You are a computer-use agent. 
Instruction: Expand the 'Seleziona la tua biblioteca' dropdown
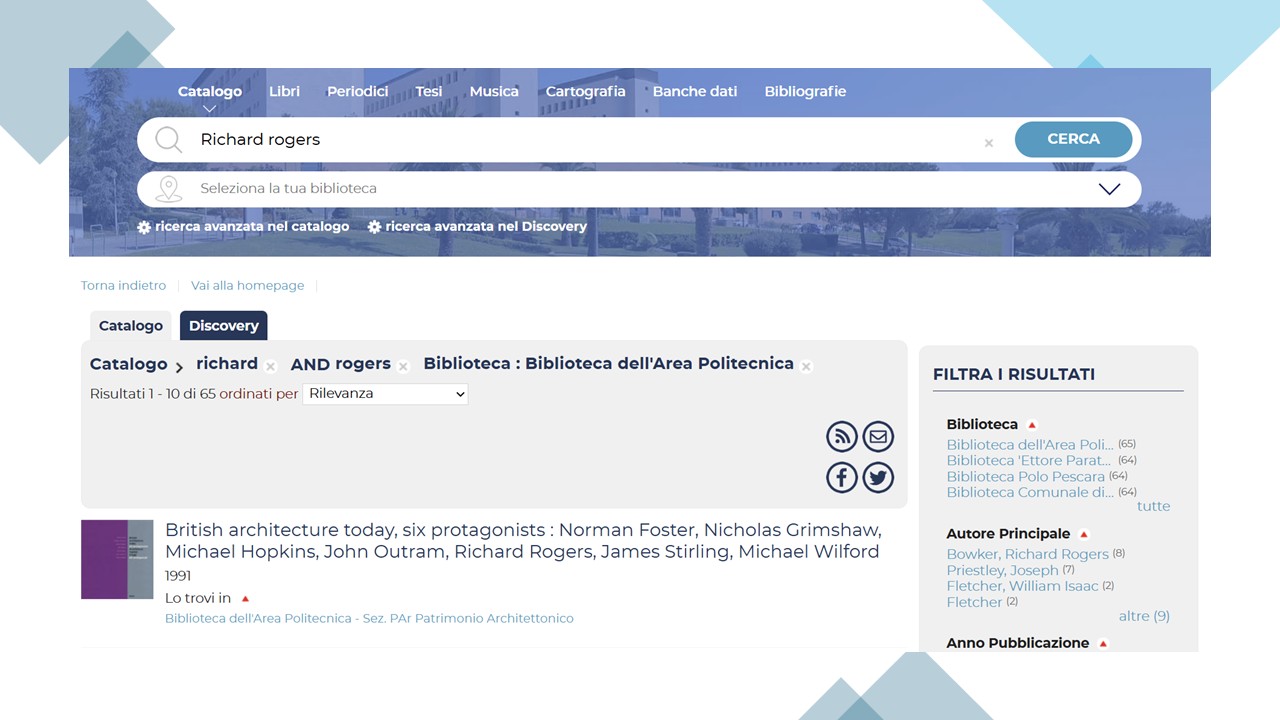click(1109, 189)
